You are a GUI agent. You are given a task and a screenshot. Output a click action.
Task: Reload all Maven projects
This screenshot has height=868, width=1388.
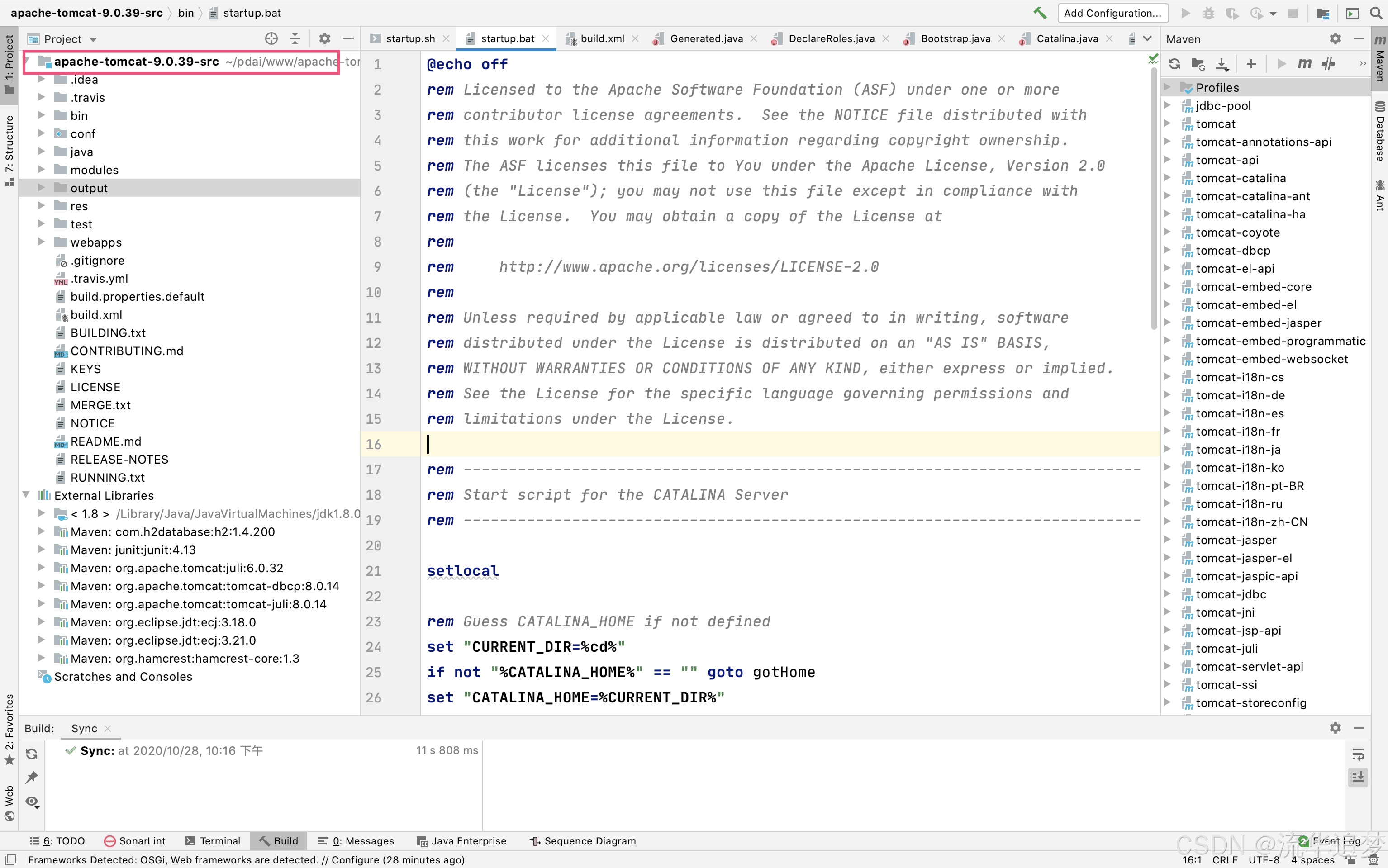click(x=1174, y=64)
